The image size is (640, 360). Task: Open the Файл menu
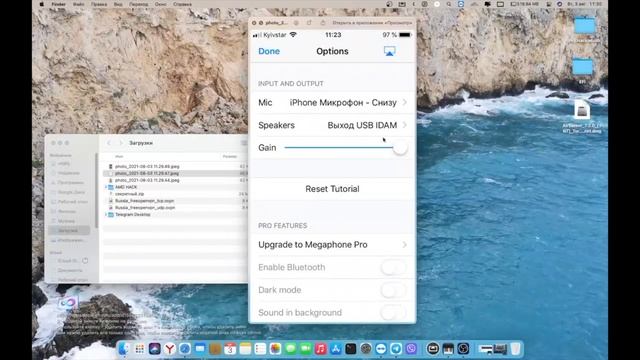pyautogui.click(x=78, y=4)
